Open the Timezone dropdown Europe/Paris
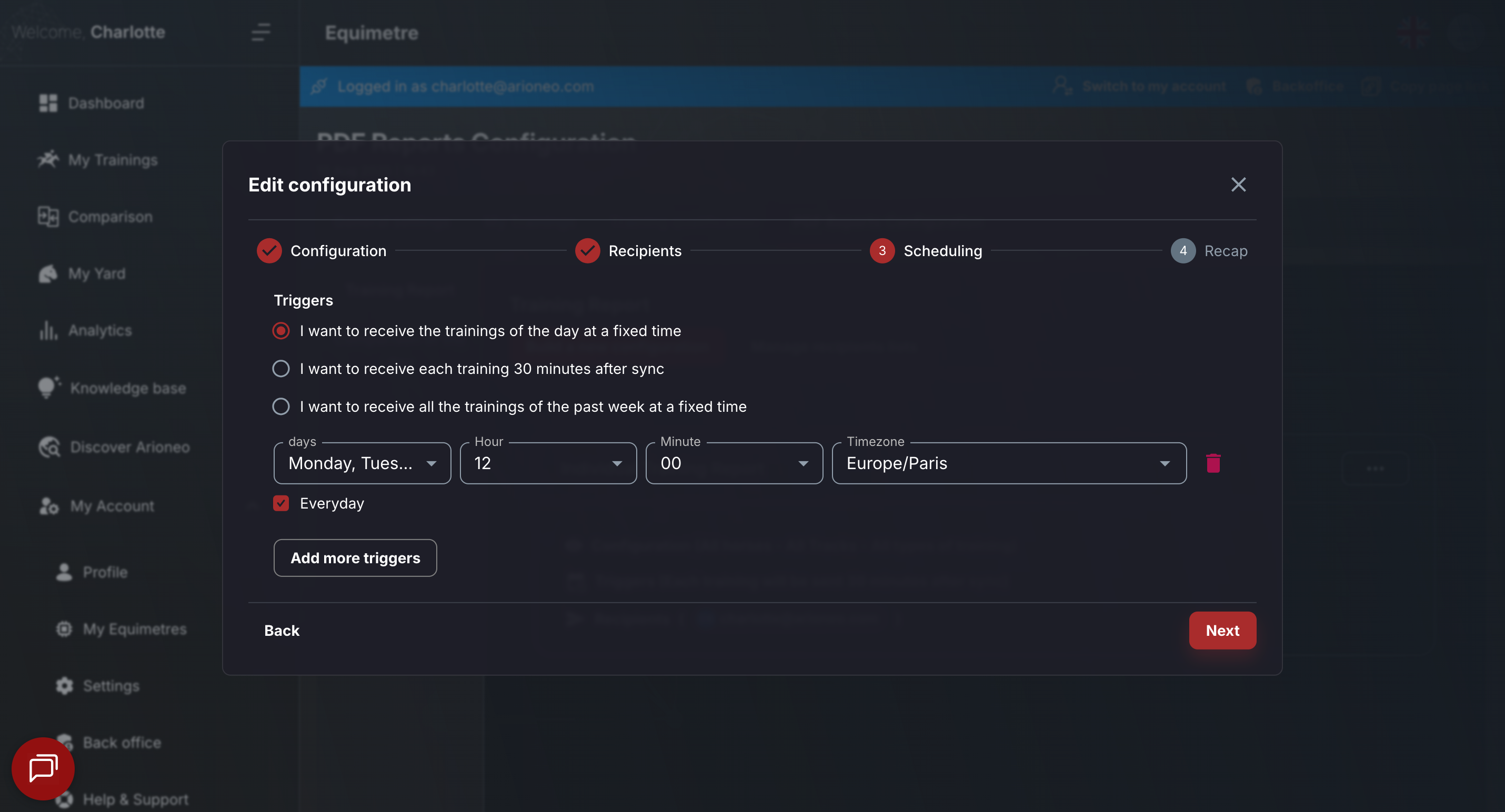1505x812 pixels. [1009, 463]
